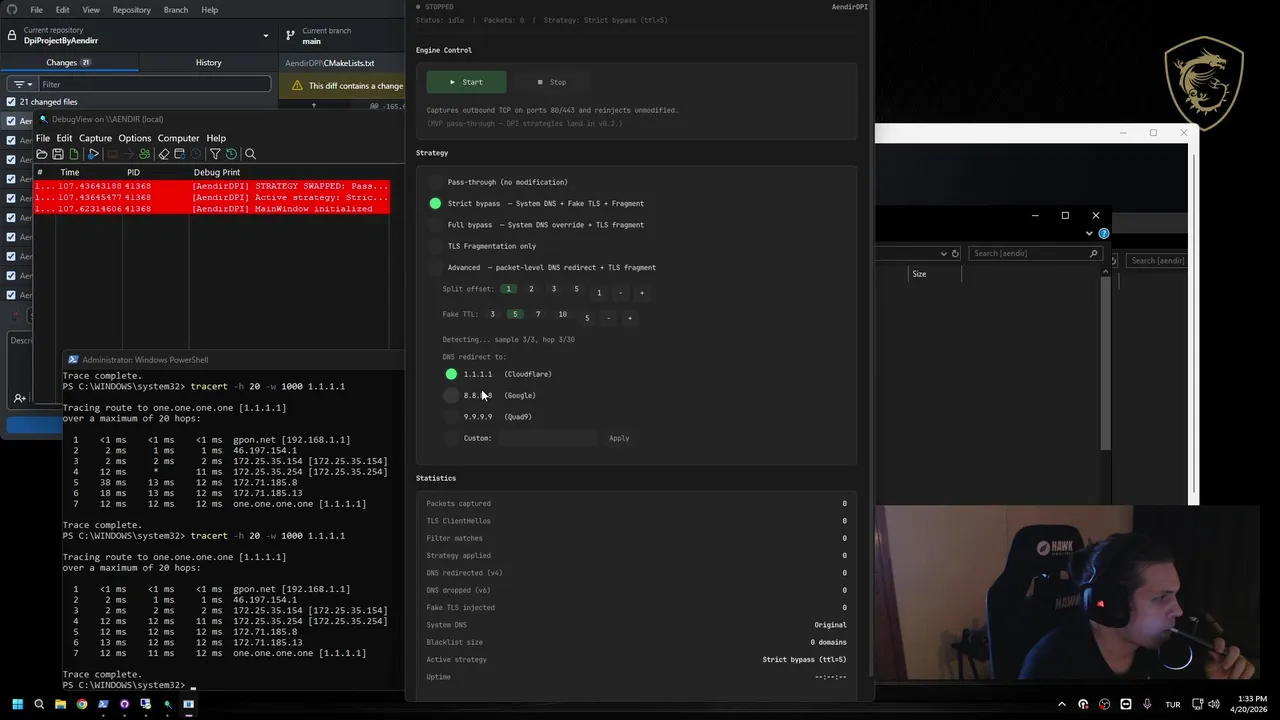1280x720 pixels.
Task: Open Repository menu in GitHub Desktop
Action: pyautogui.click(x=131, y=9)
